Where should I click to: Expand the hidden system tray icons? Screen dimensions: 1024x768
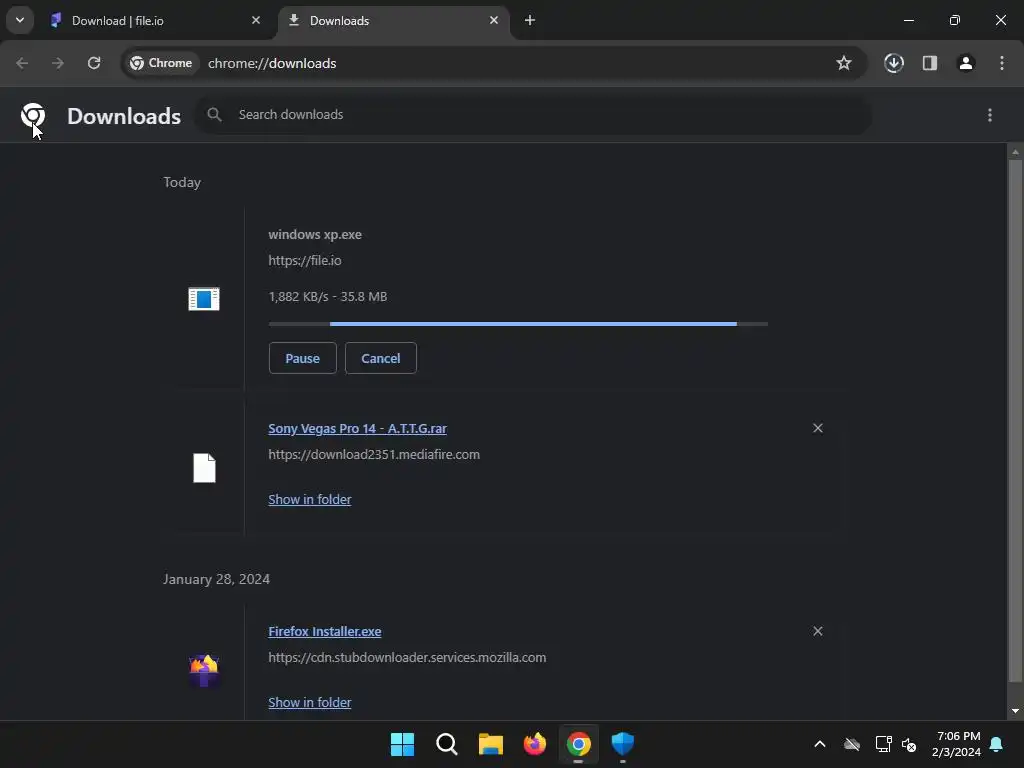pyautogui.click(x=820, y=744)
